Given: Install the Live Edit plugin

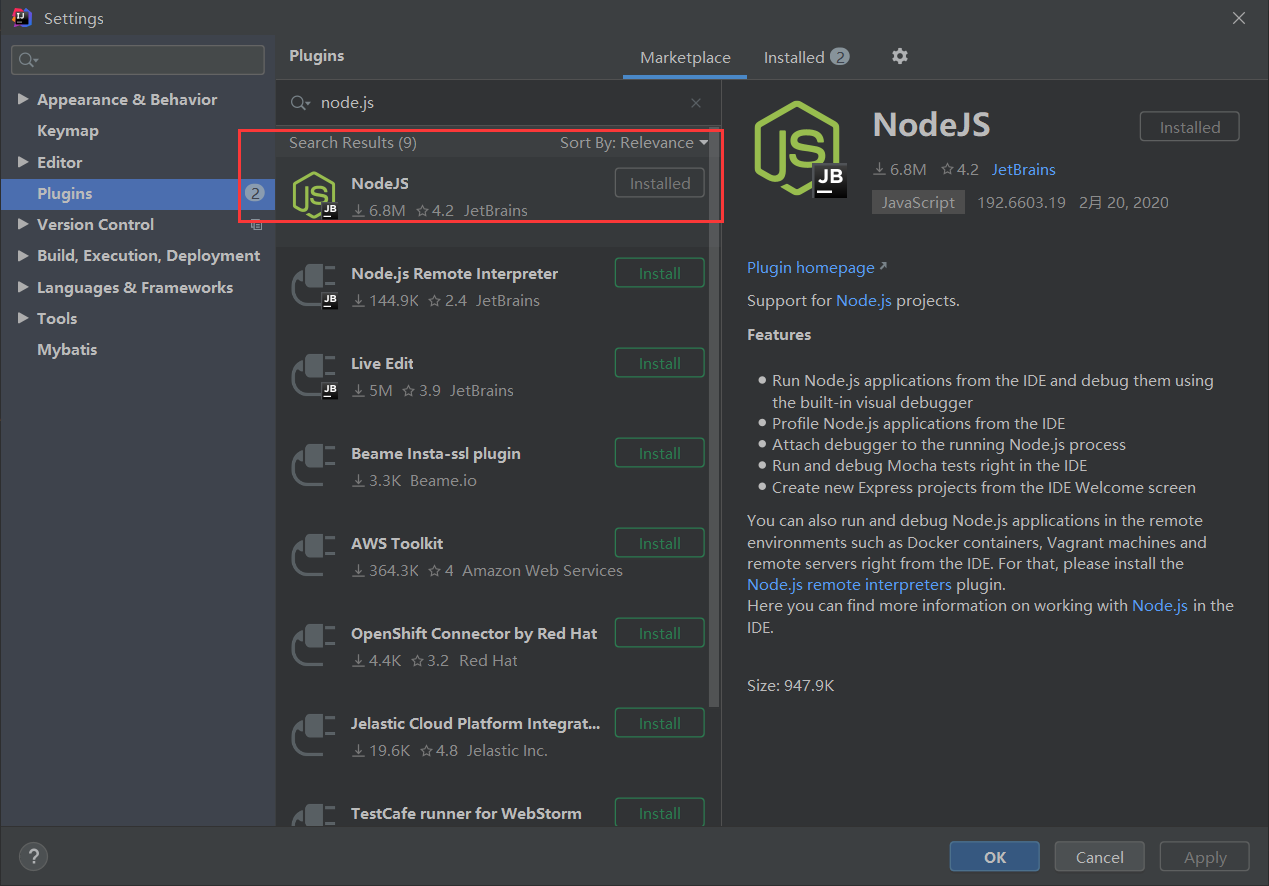Looking at the screenshot, I should (659, 363).
